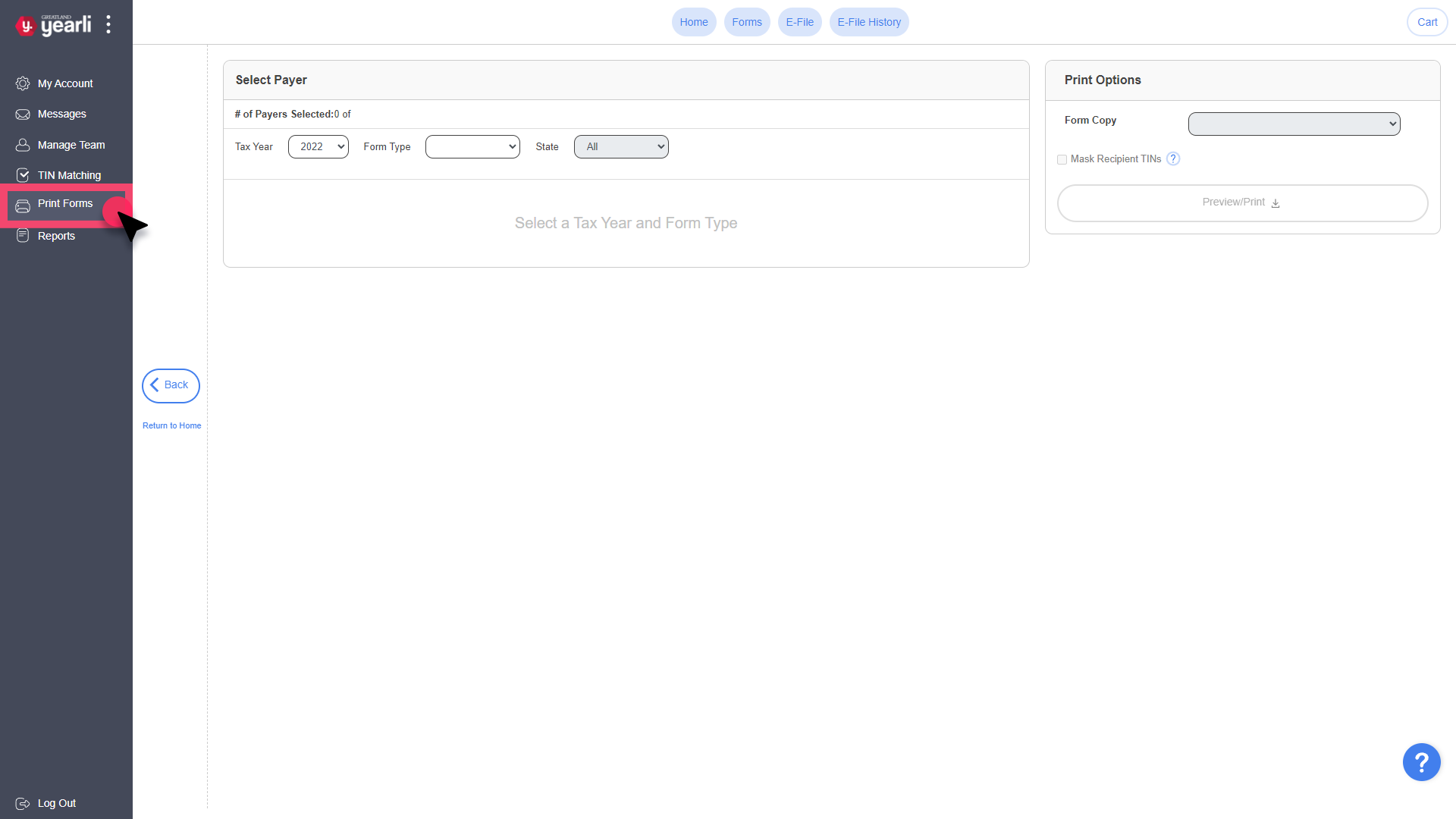Click the Tax Year label
Screen dimensions: 1456x819
click(253, 146)
